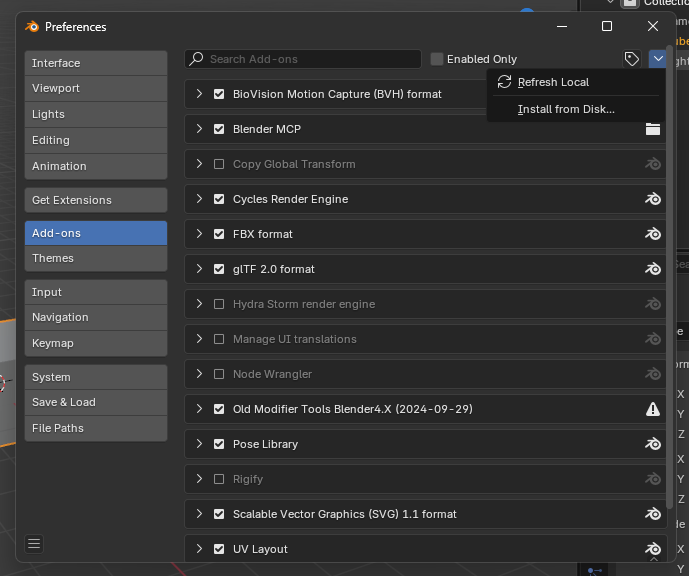Close the add-ons settings dropdown arrow button
Image resolution: width=689 pixels, height=576 pixels.
[657, 59]
